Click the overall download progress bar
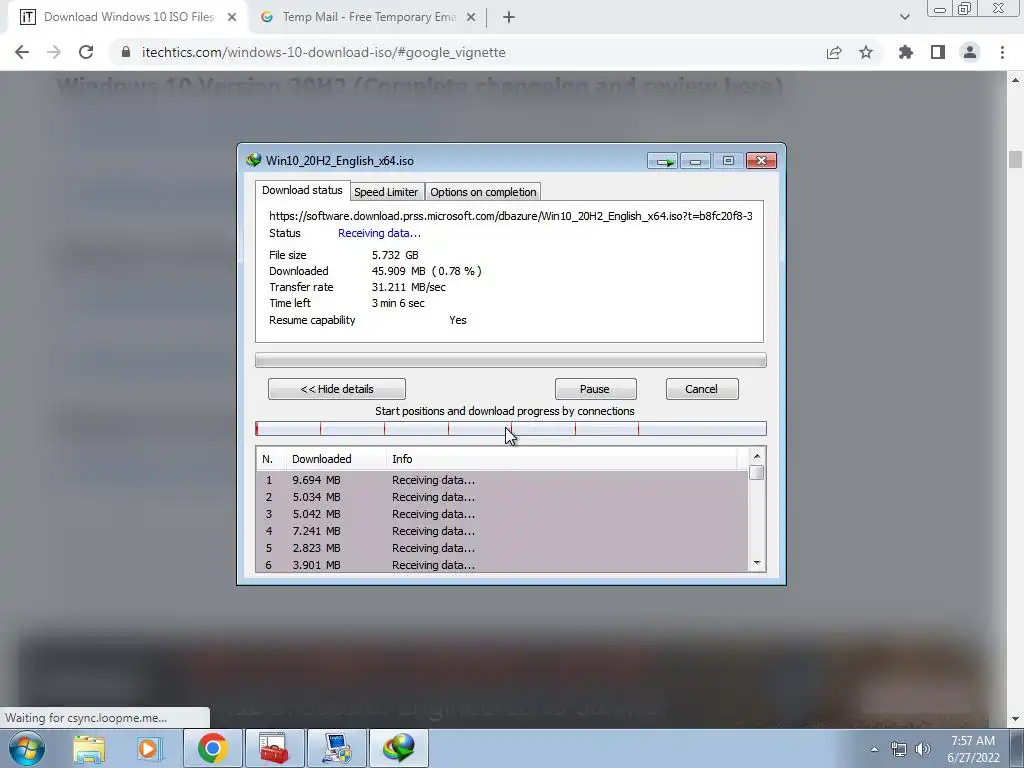 point(511,360)
